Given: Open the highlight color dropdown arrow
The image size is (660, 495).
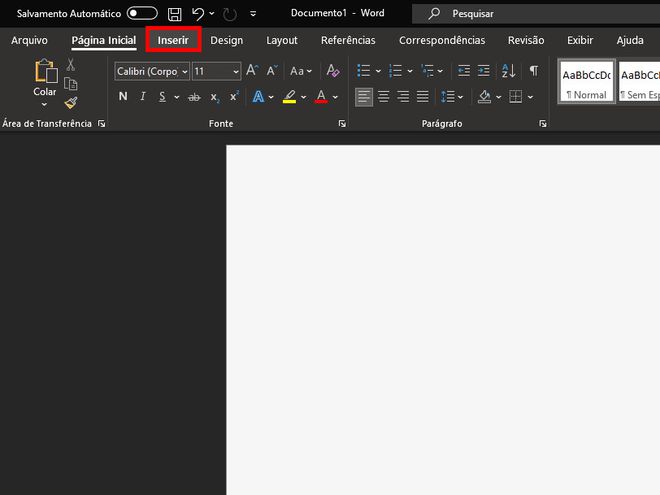Looking at the screenshot, I should pos(303,97).
